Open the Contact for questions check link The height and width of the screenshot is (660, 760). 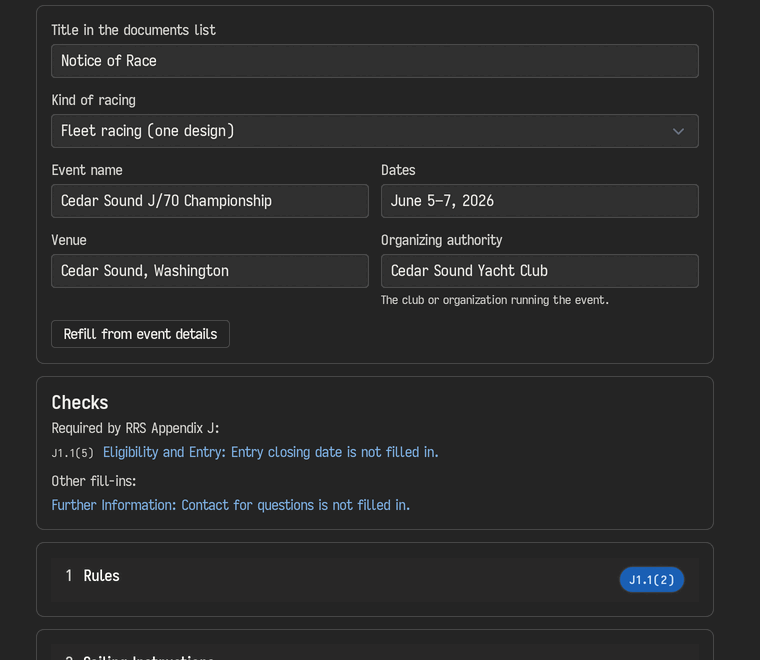coord(231,505)
